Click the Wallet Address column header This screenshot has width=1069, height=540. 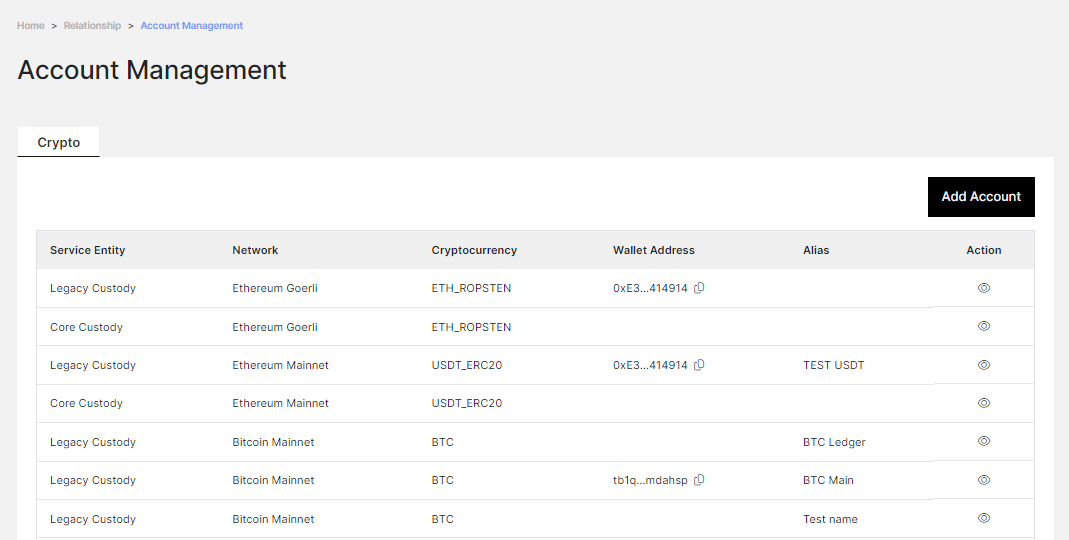point(653,250)
